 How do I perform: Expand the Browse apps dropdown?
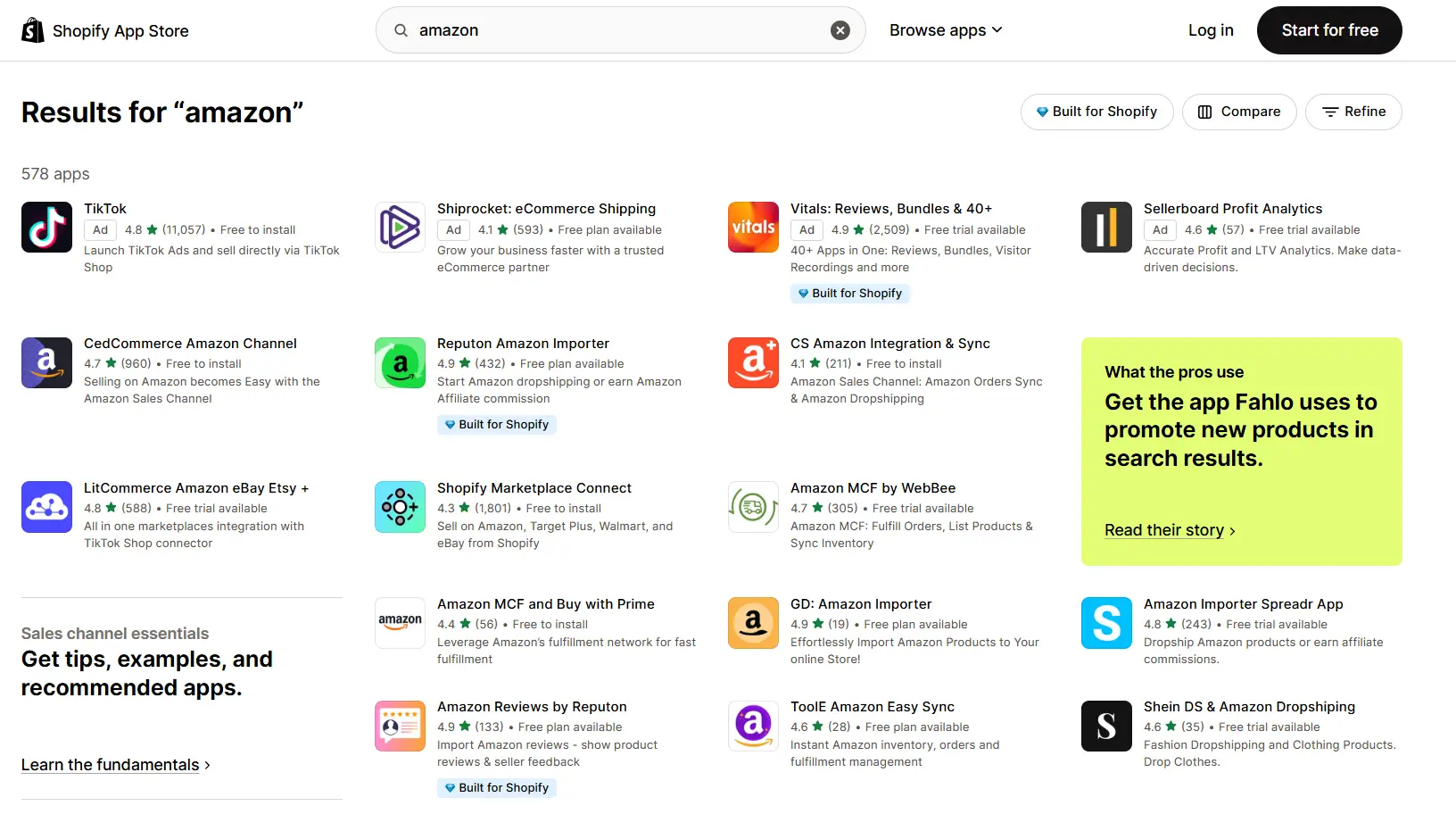[945, 29]
